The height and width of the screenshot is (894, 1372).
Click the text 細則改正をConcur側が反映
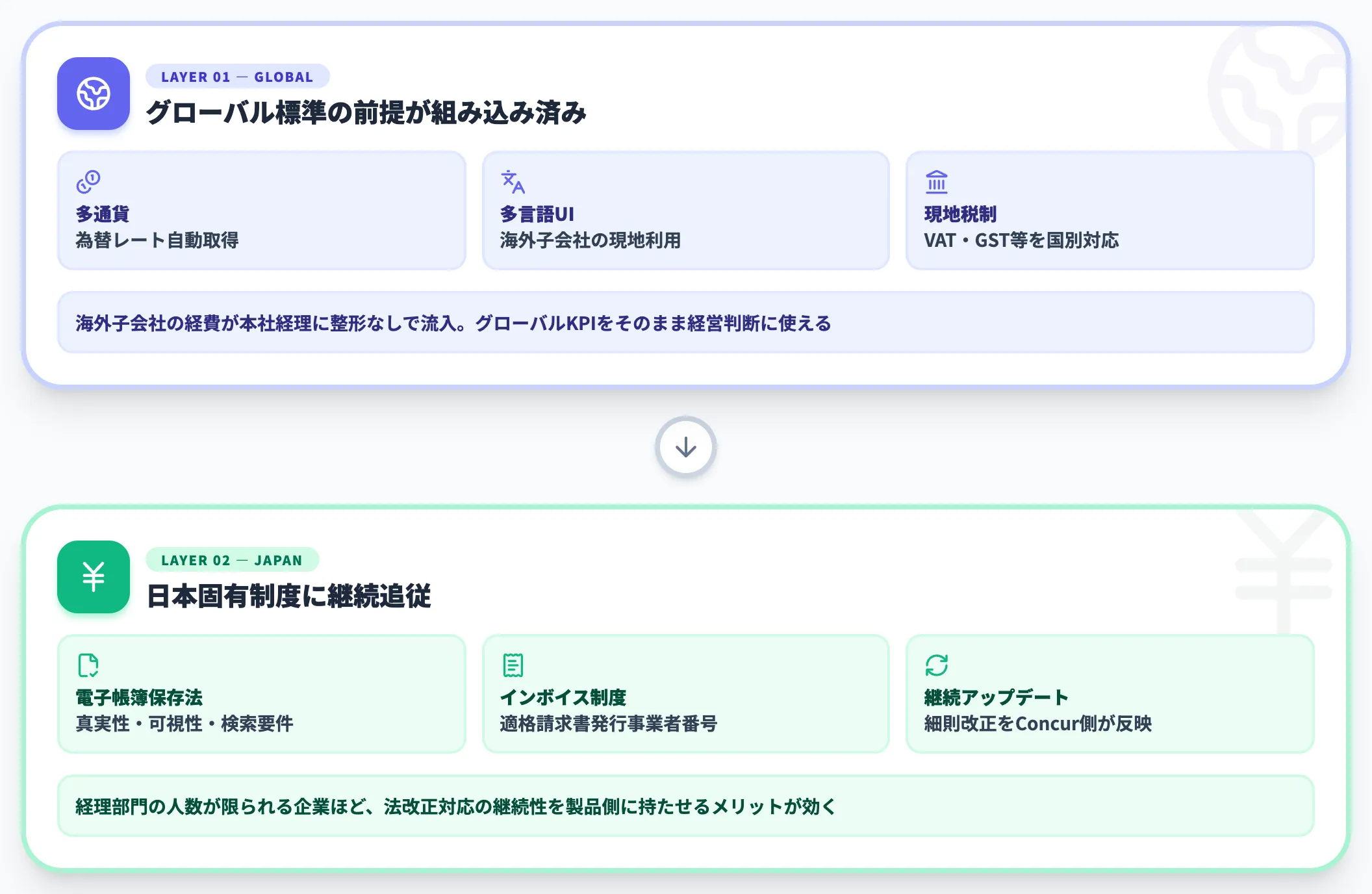1038,724
